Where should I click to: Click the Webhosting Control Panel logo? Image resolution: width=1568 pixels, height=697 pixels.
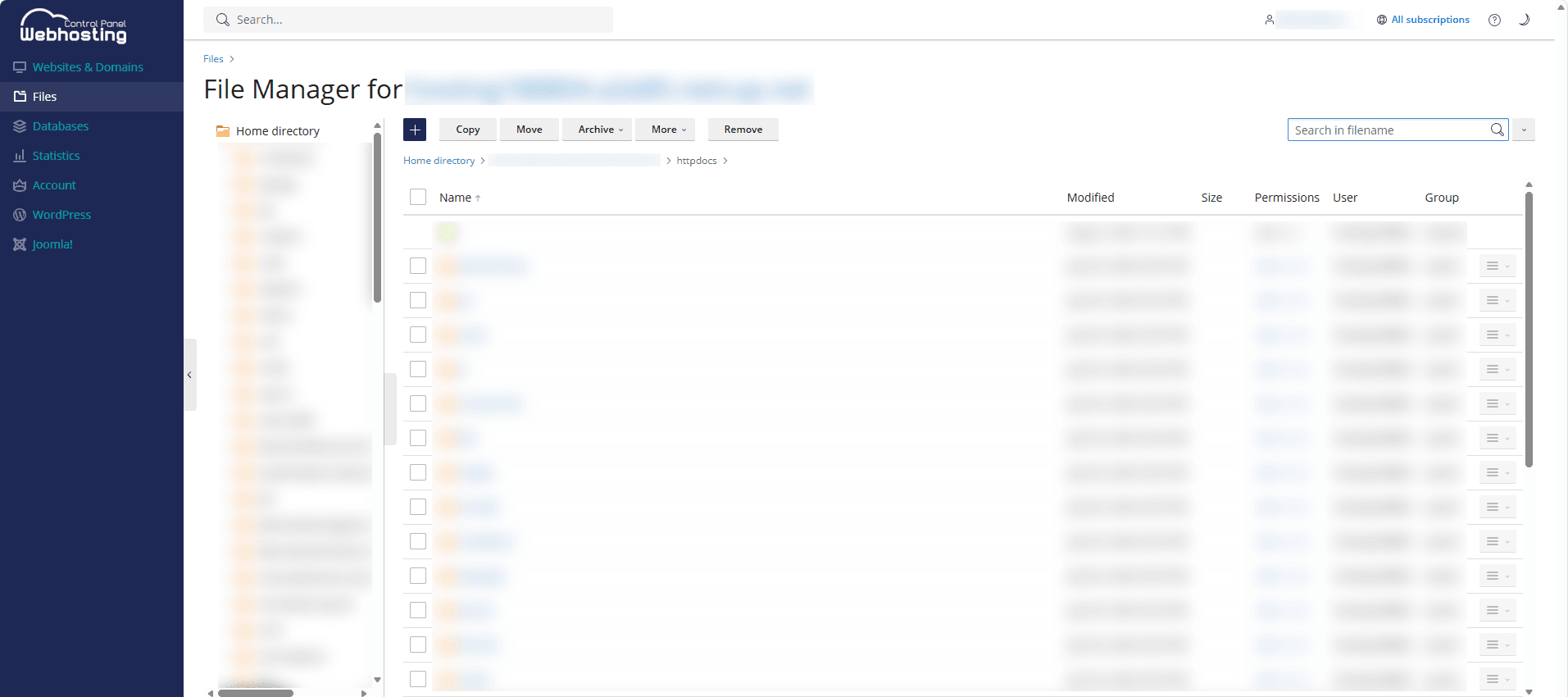point(74,26)
